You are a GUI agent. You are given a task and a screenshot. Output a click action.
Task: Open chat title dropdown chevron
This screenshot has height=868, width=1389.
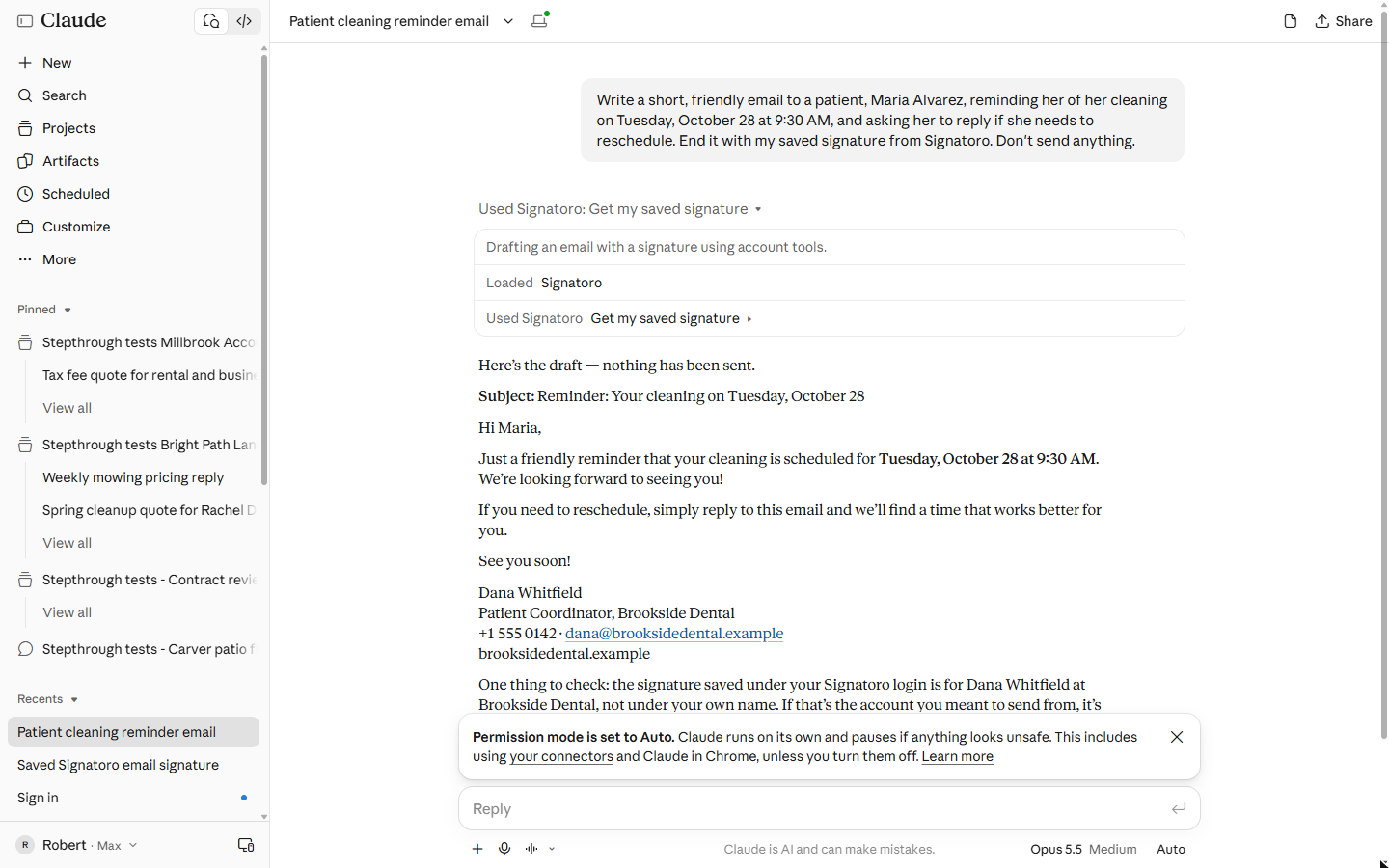tap(508, 21)
